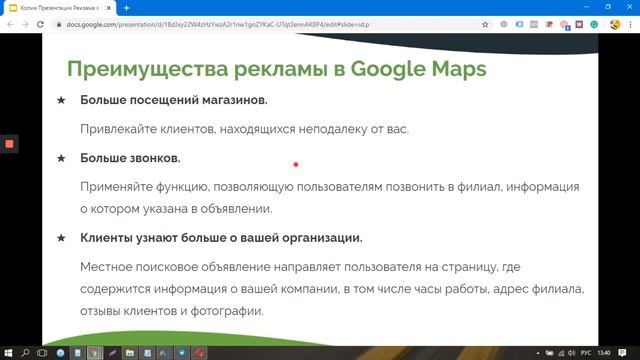The height and width of the screenshot is (360, 640).
Task: Open Telegram from the taskbar
Action: coord(182,353)
